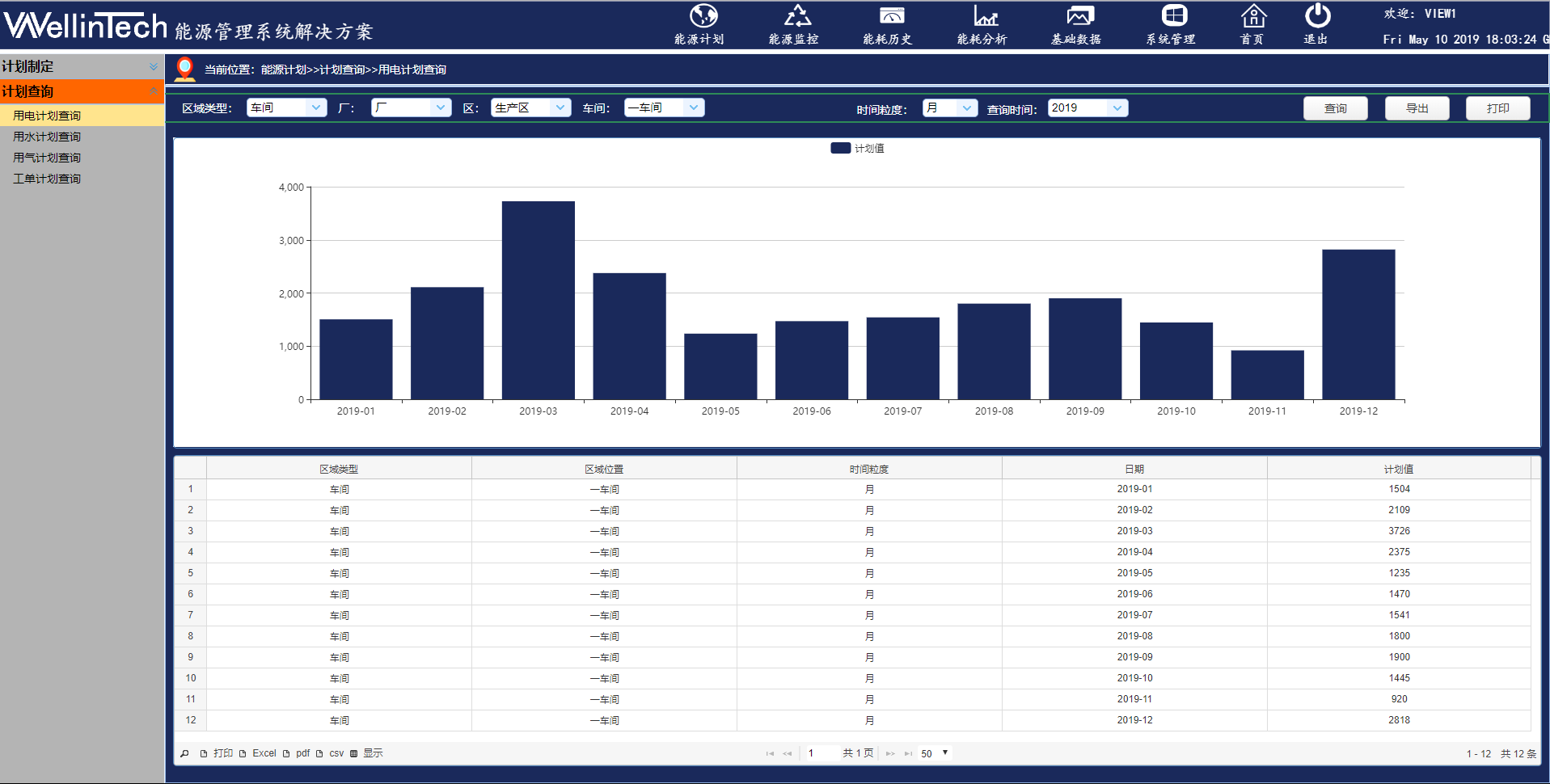Go to 首页 home icon
Image resolution: width=1550 pixels, height=784 pixels.
pos(1253,16)
